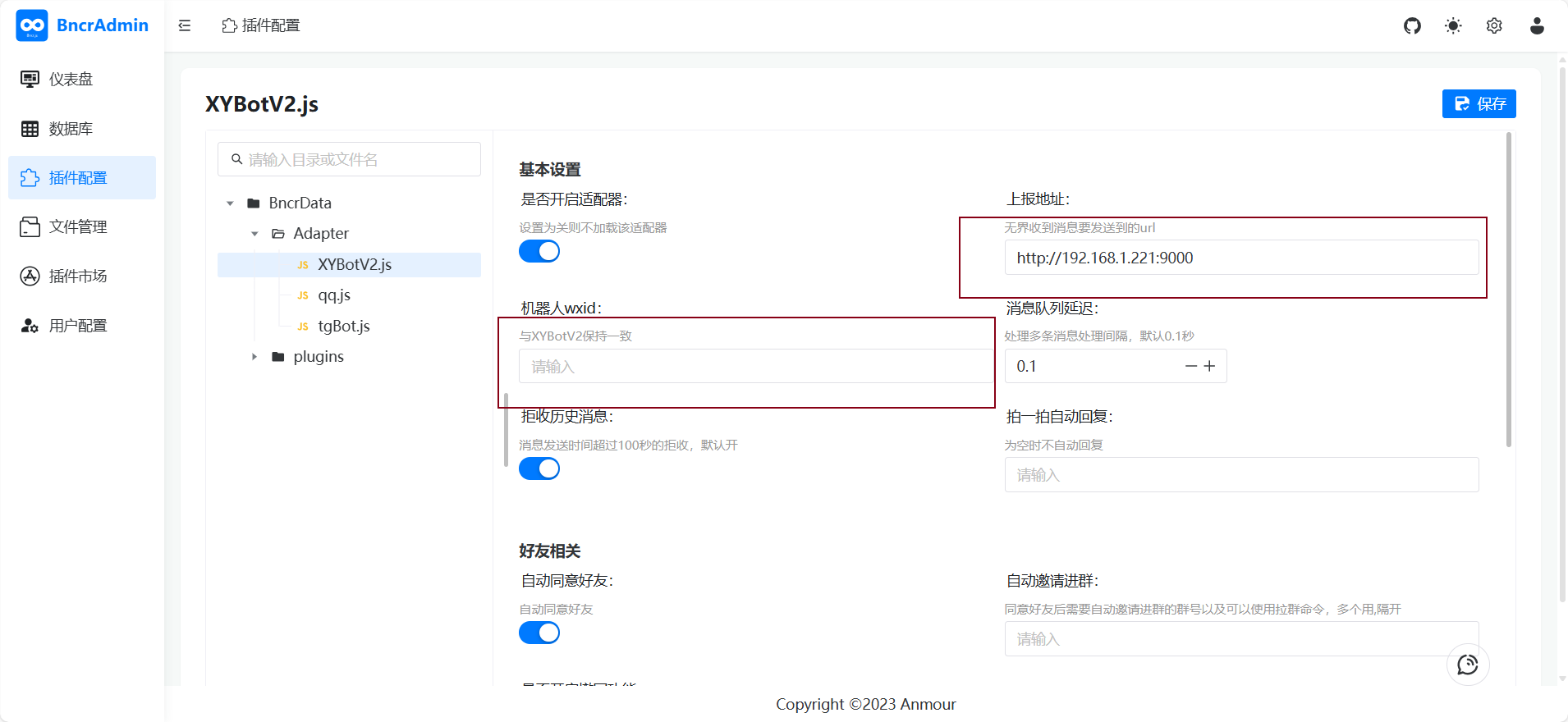The width and height of the screenshot is (1568, 722).
Task: Open user profile avatar icon
Action: [1537, 25]
